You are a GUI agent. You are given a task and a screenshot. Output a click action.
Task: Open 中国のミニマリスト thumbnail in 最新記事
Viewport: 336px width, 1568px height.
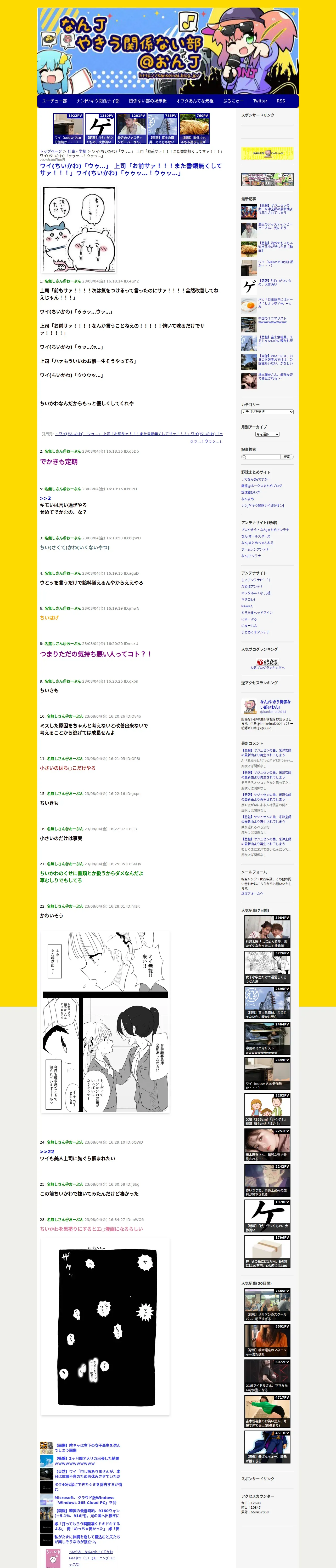(x=249, y=324)
